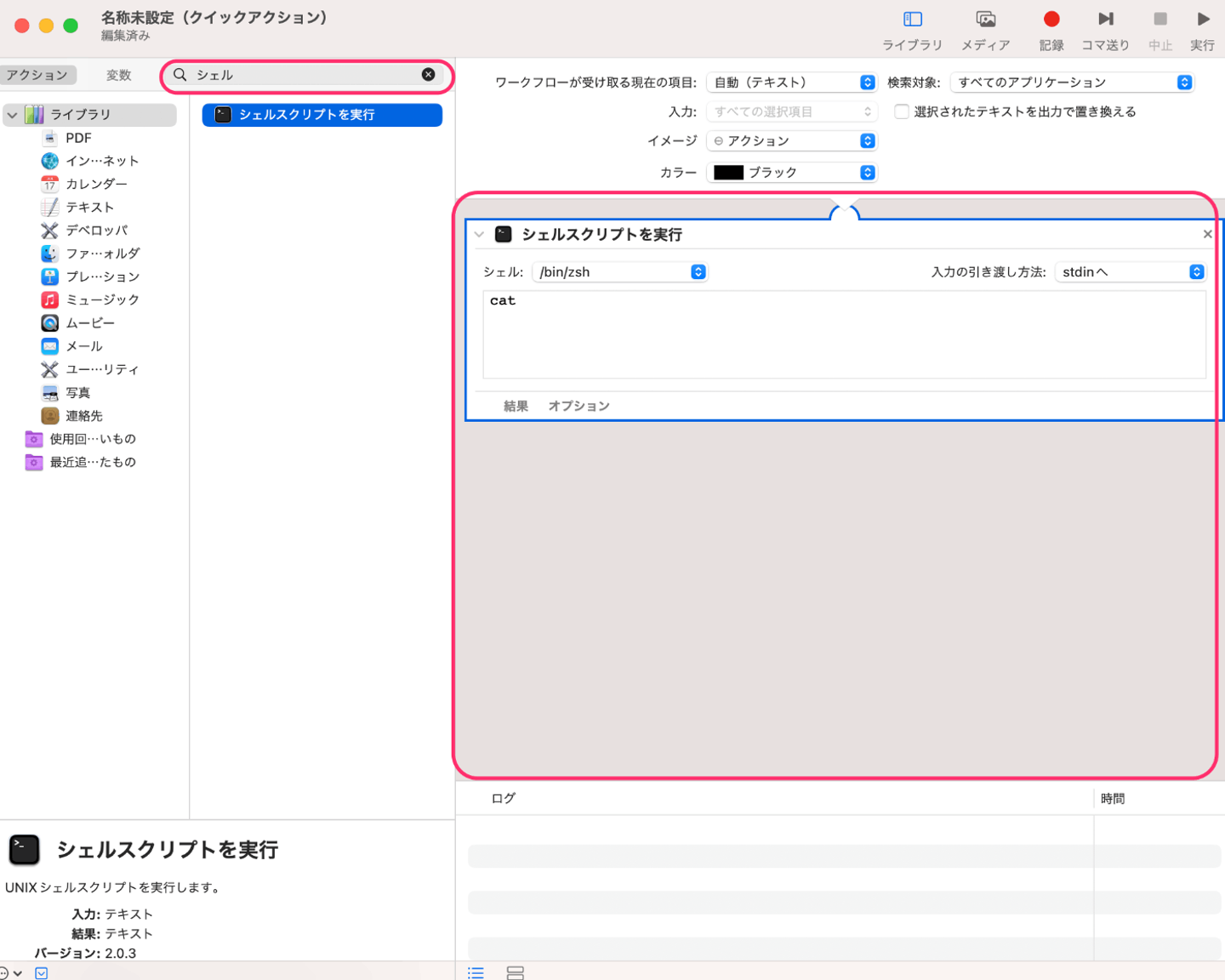Image resolution: width=1225 pixels, height=980 pixels.
Task: Select the ユー…リティ category icon
Action: click(50, 369)
